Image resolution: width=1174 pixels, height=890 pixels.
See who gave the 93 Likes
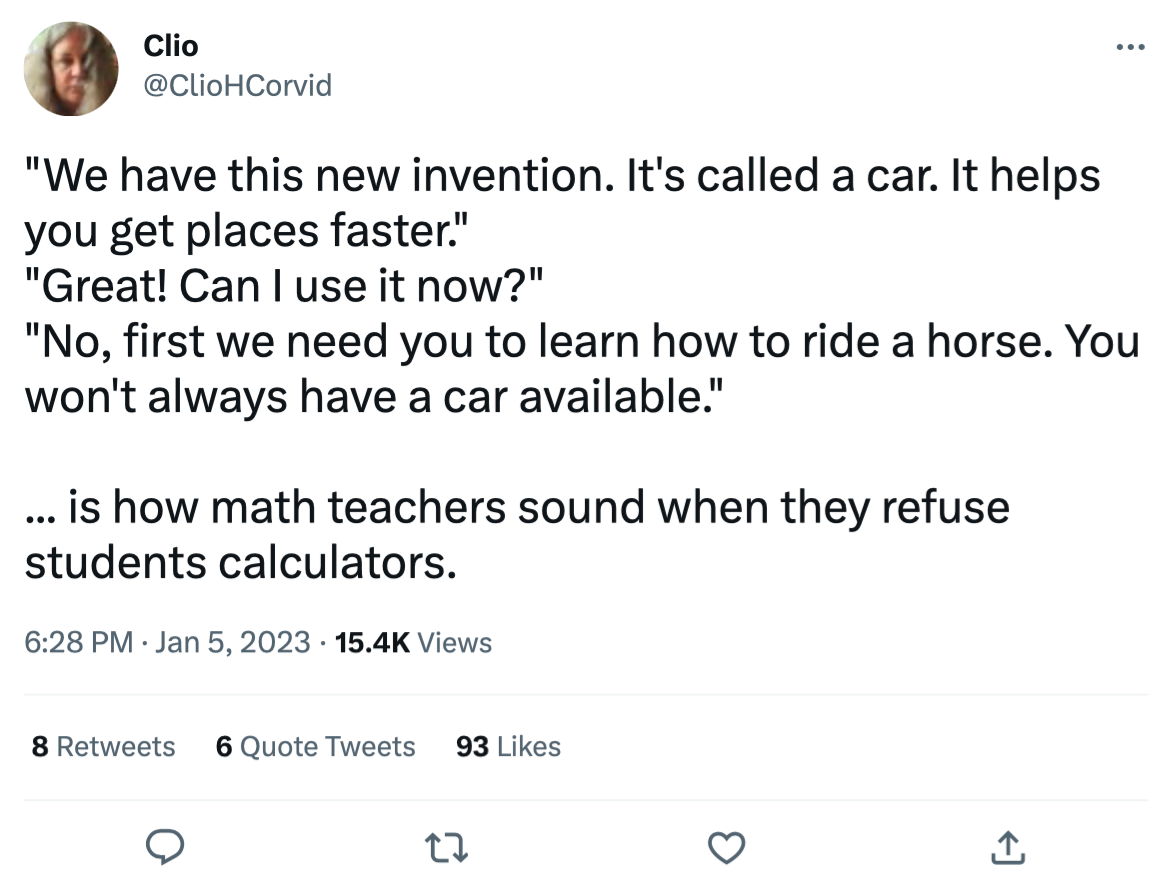click(507, 747)
